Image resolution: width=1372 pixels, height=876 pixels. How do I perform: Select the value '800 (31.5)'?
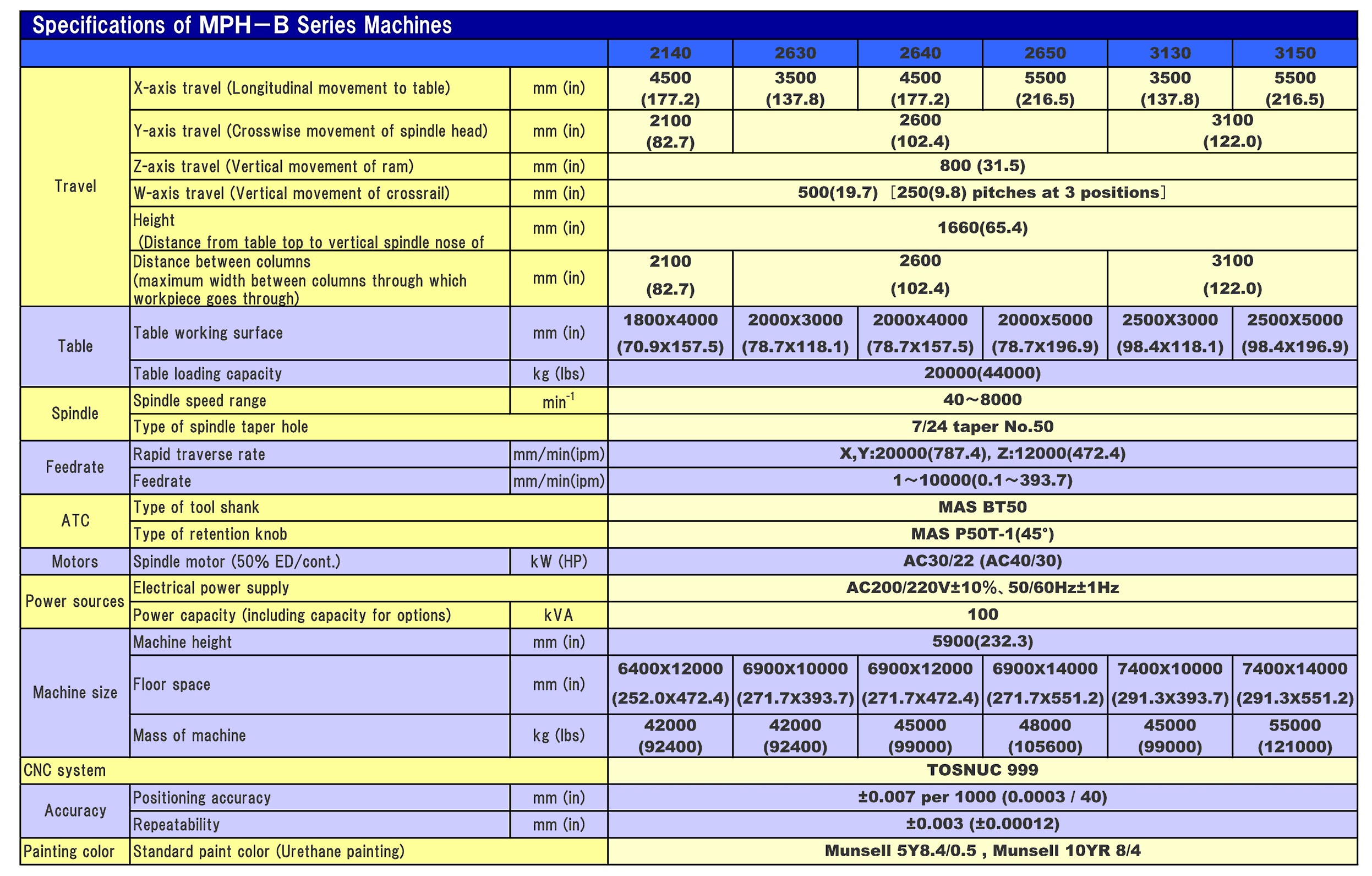pyautogui.click(x=982, y=166)
